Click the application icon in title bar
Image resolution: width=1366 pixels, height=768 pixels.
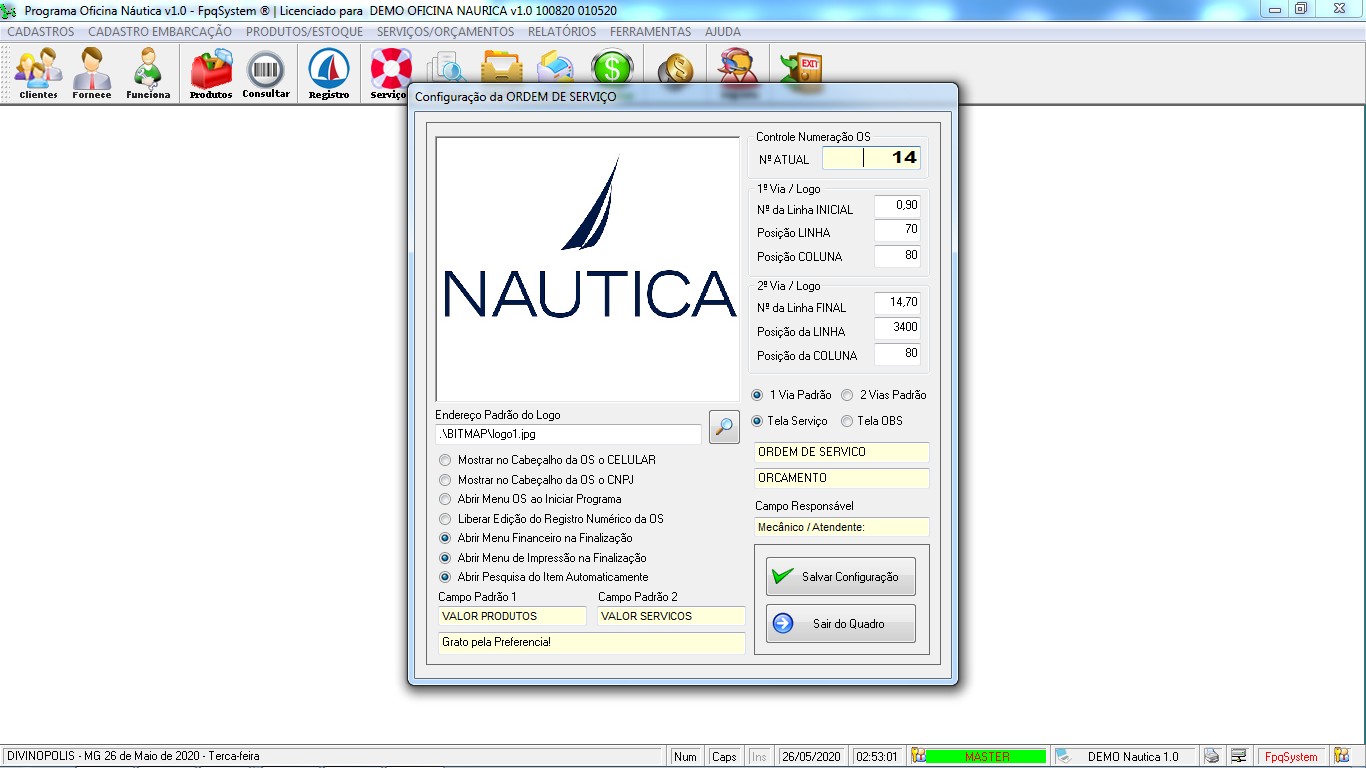coord(10,10)
